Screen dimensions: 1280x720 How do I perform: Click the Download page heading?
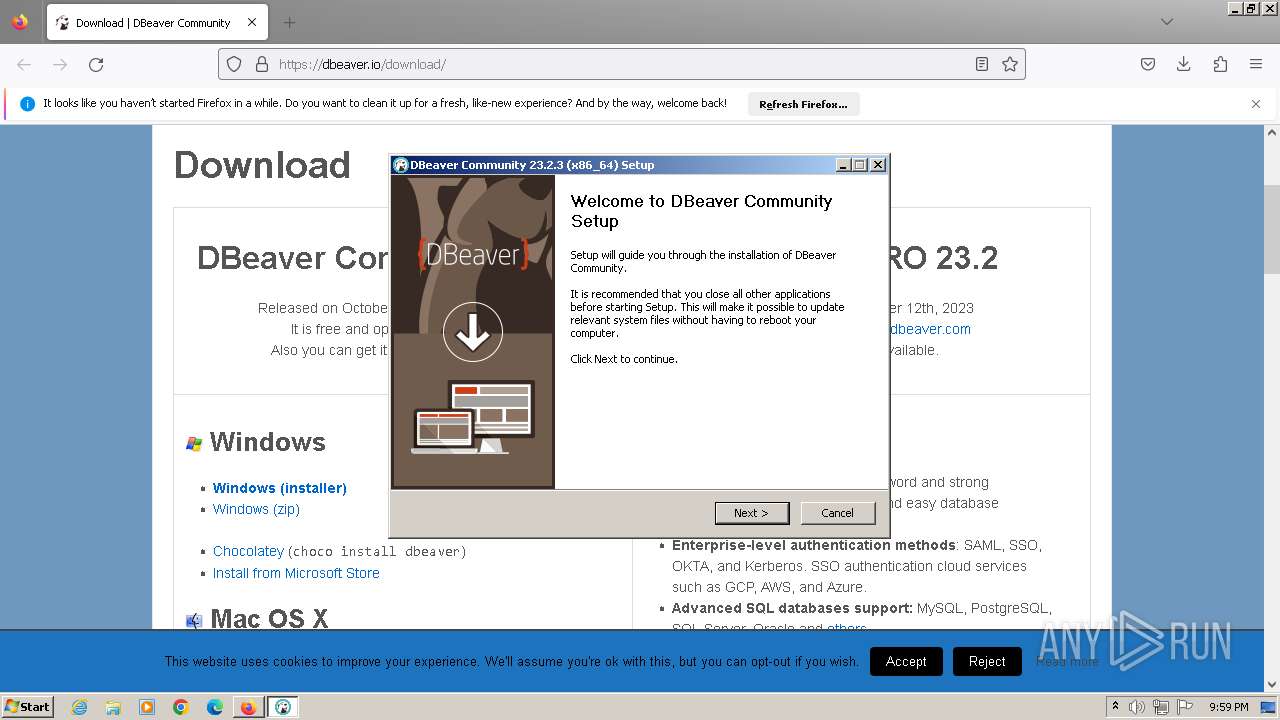point(262,165)
